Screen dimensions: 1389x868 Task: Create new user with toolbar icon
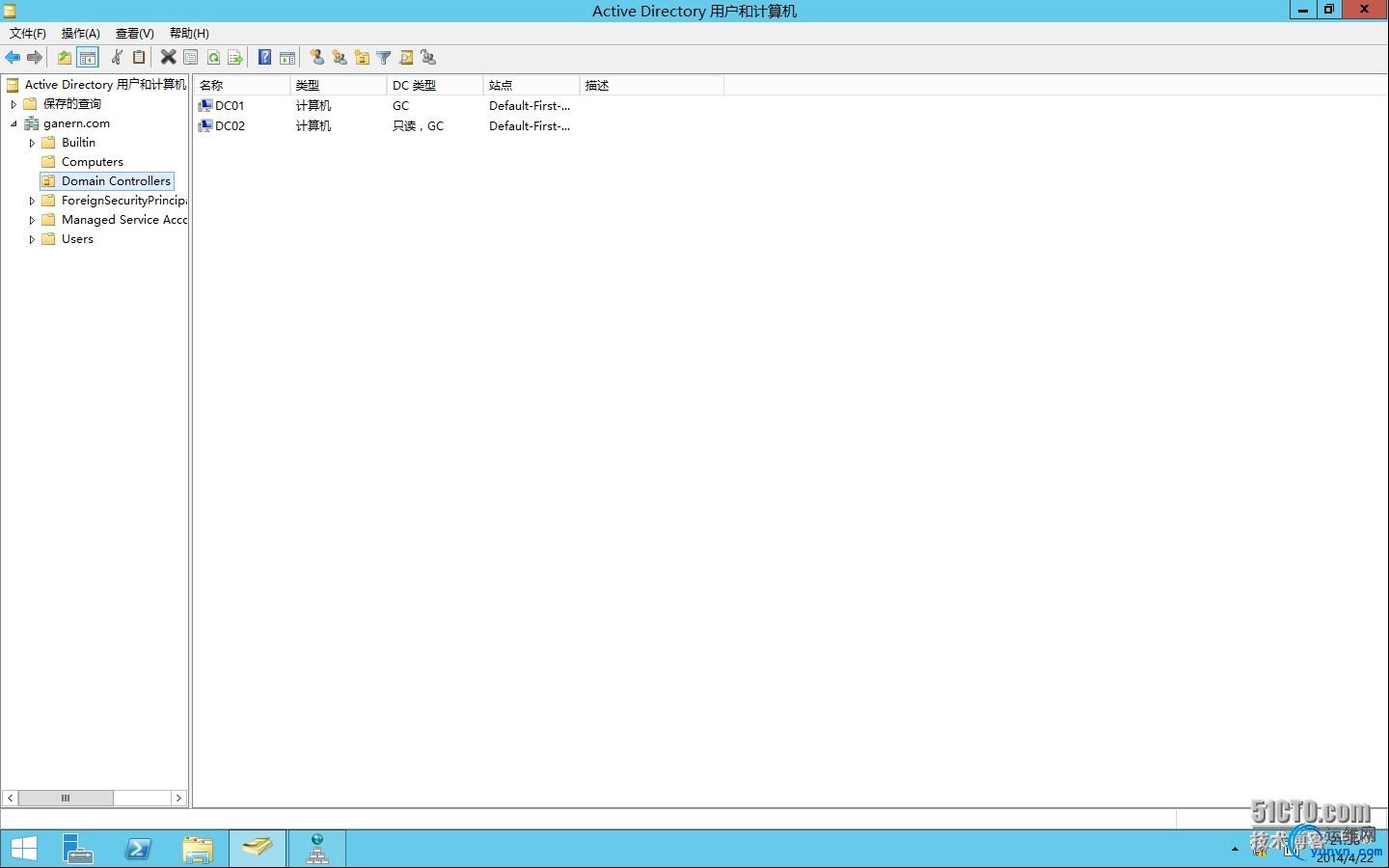coord(316,58)
